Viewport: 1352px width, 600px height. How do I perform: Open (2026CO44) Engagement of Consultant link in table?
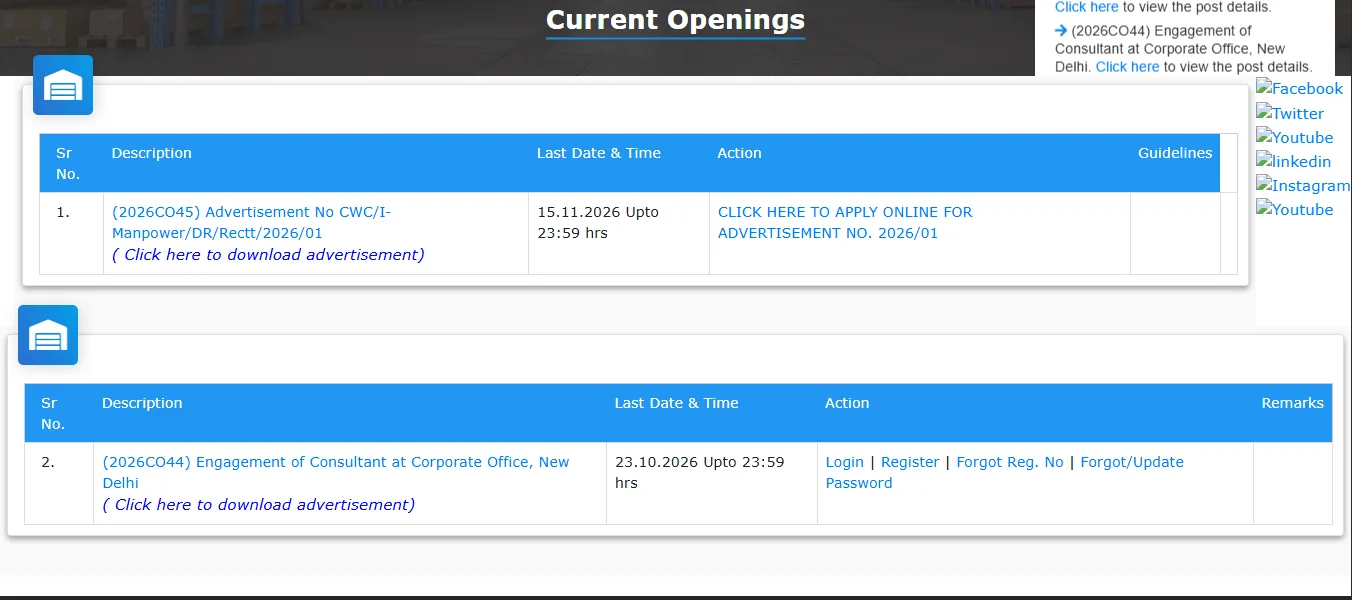pyautogui.click(x=336, y=472)
